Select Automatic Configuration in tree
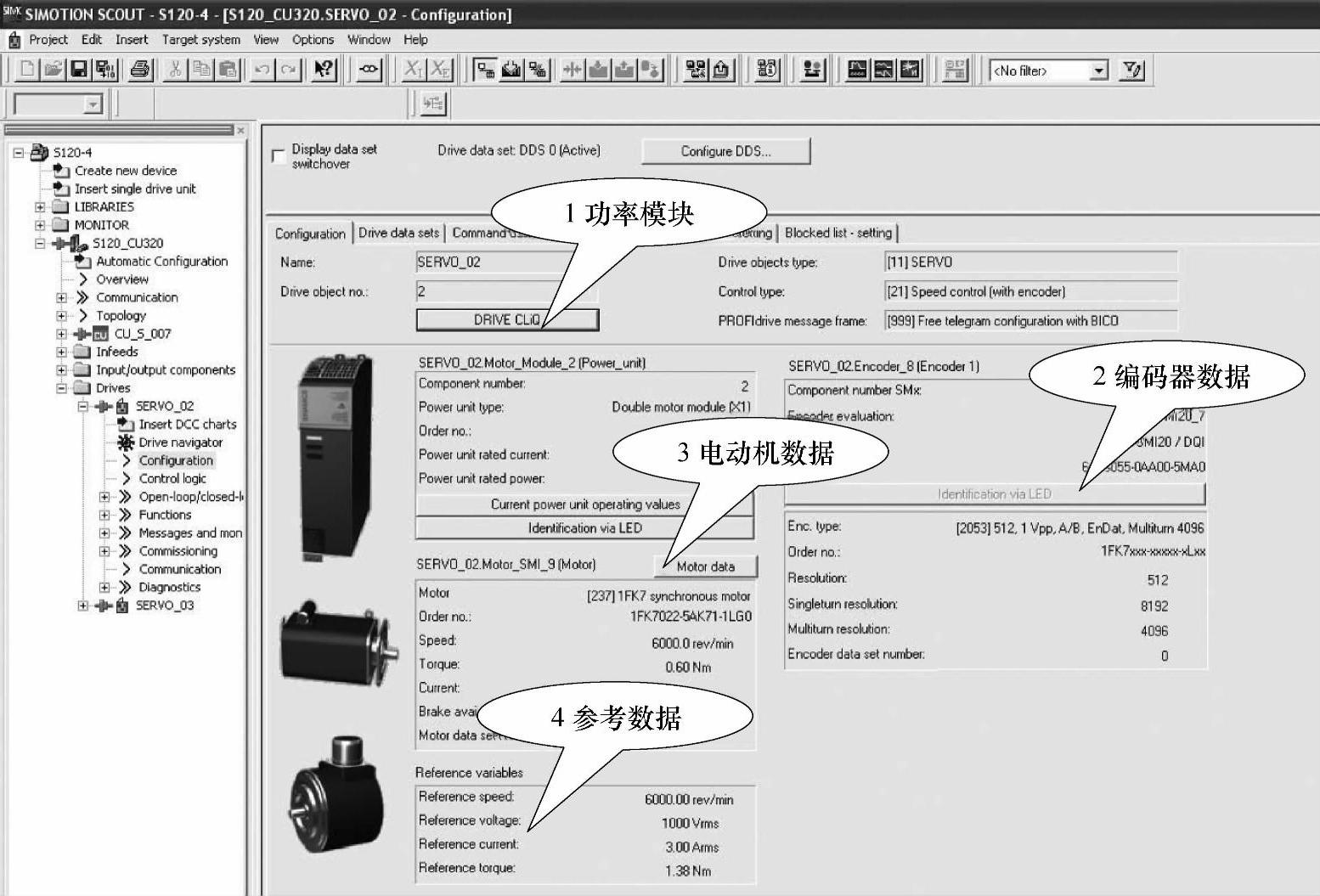Viewport: 1320px width, 896px height. [x=161, y=262]
